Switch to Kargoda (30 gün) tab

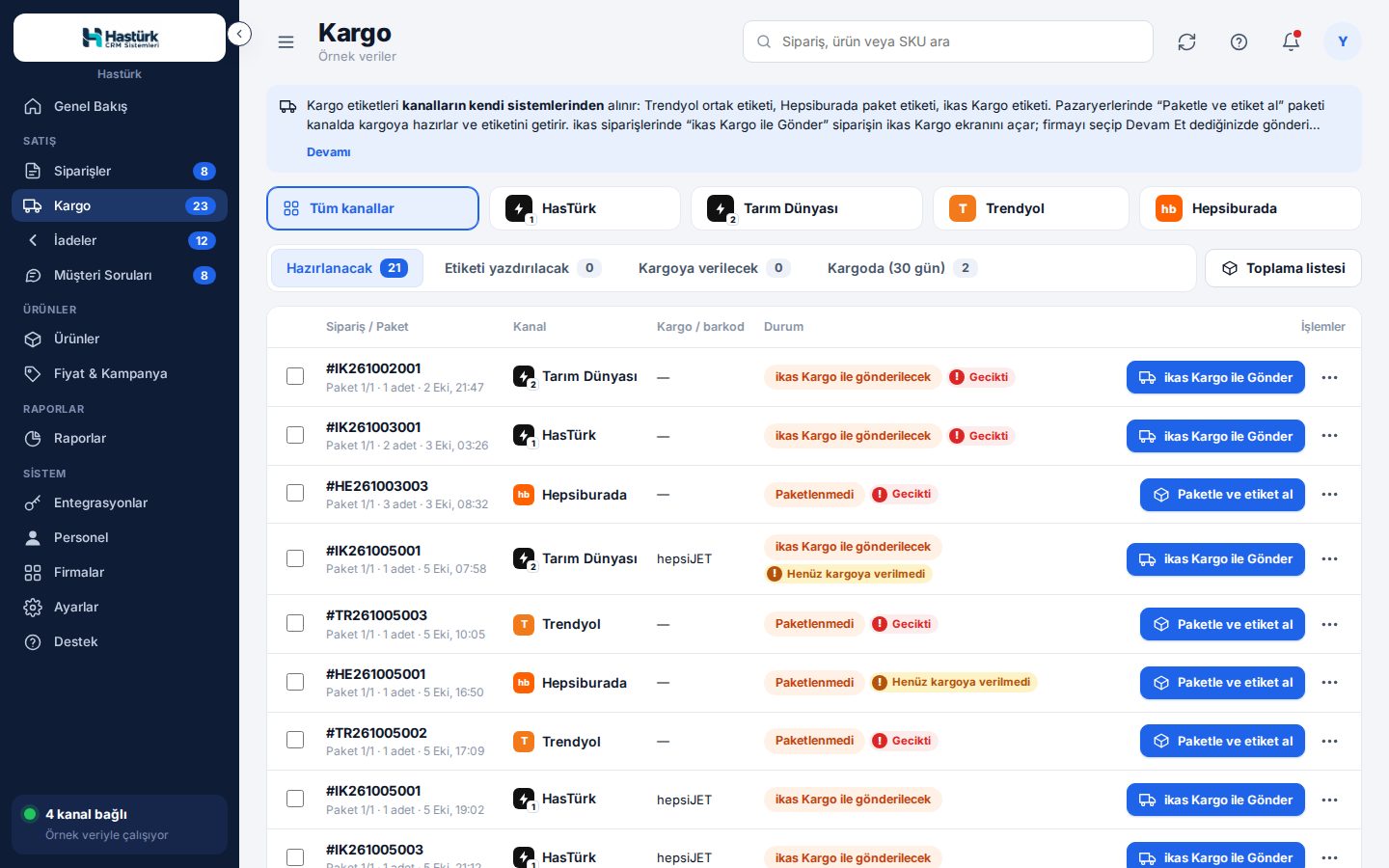[902, 268]
